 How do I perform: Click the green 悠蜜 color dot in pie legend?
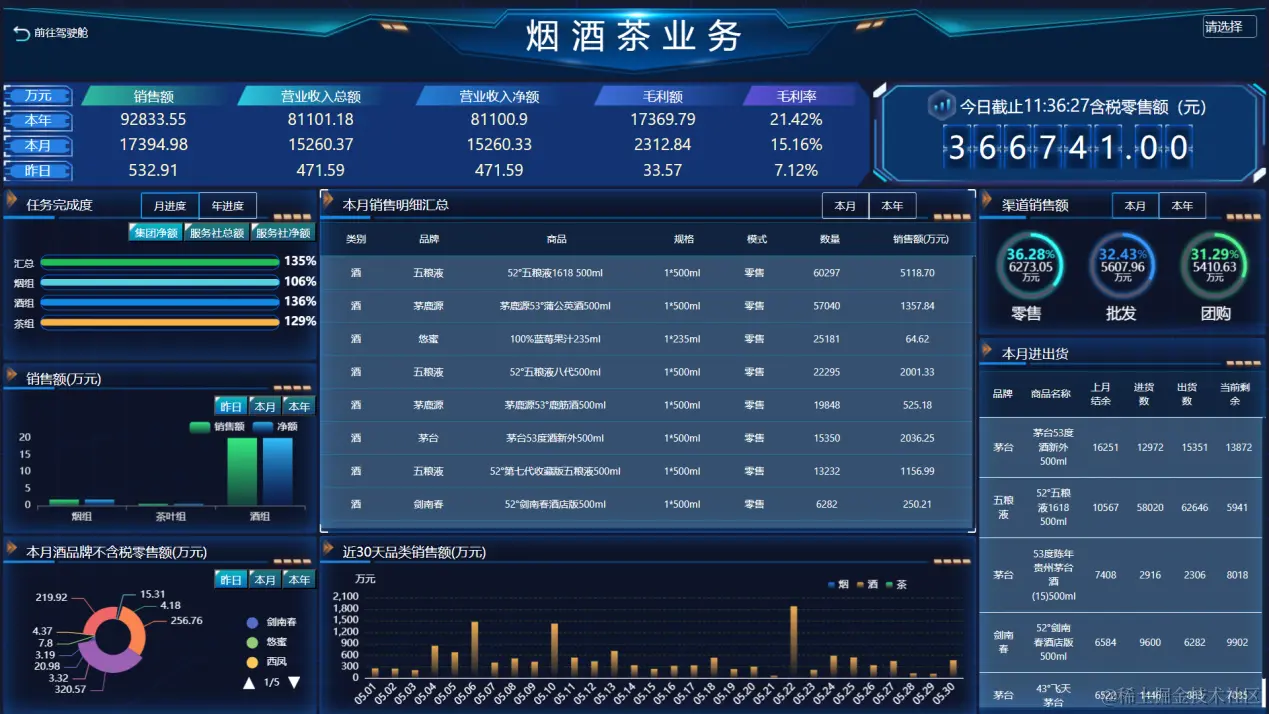[251, 641]
